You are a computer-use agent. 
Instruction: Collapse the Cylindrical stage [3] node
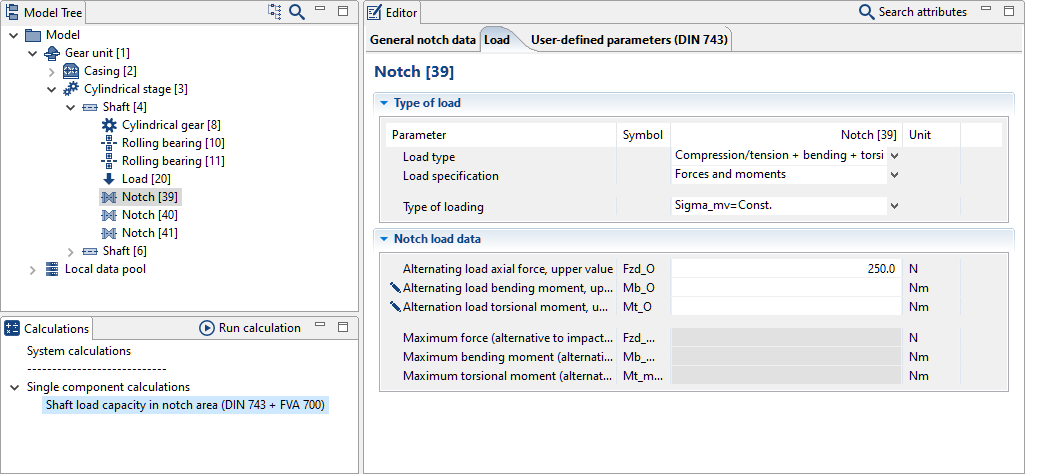point(51,89)
